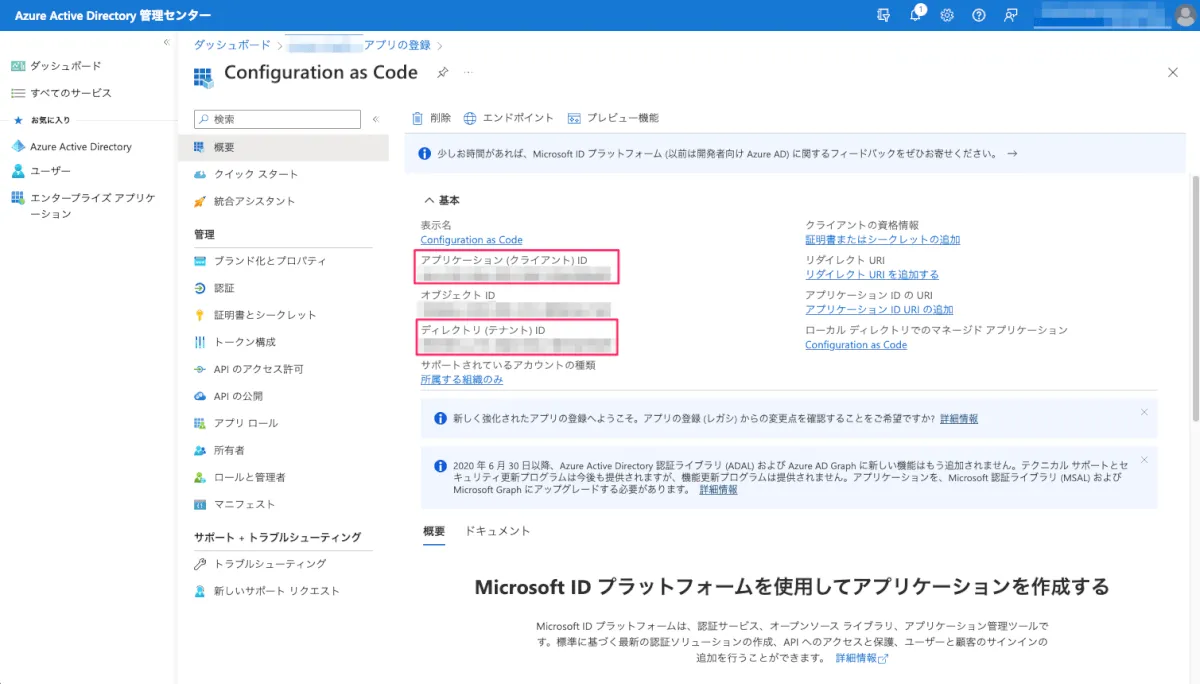Open エンドポイント globe toolbar item

coord(508,118)
